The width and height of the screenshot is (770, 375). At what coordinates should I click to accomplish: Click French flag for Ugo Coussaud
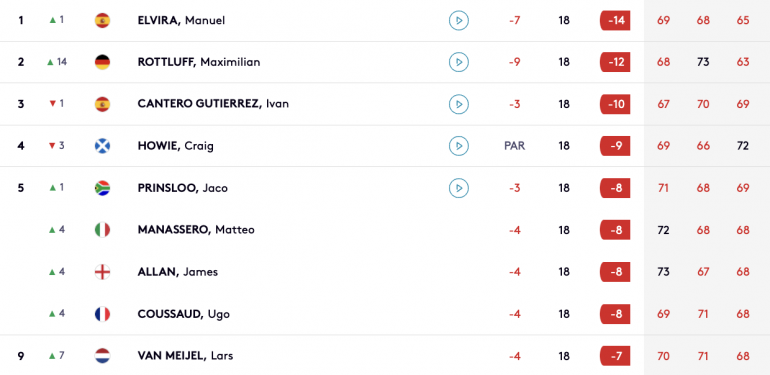pos(102,314)
